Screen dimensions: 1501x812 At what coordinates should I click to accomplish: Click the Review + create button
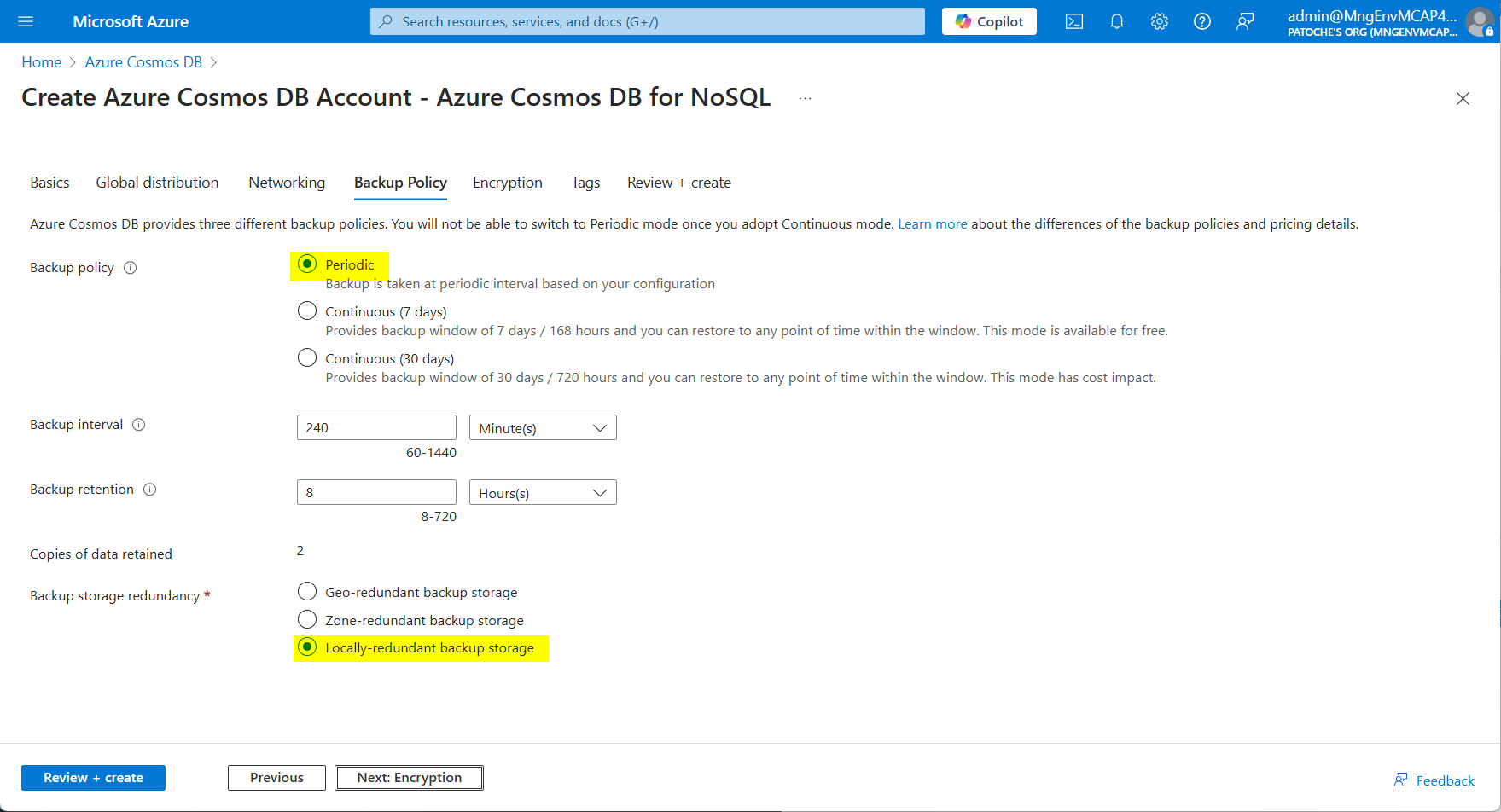point(93,777)
